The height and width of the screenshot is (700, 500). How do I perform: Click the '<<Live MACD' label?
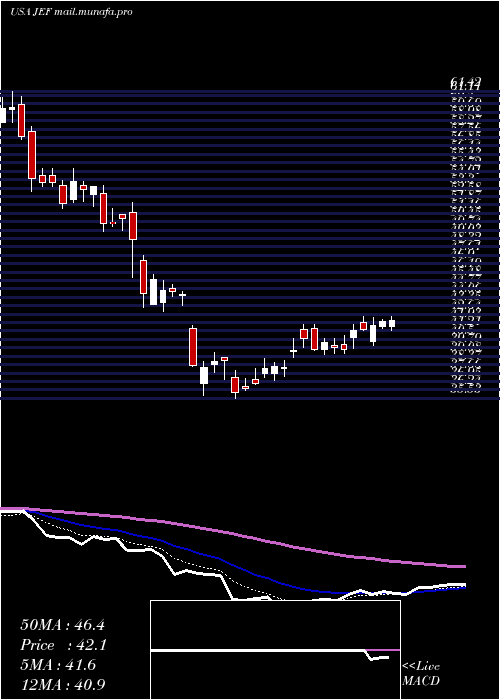[421, 674]
